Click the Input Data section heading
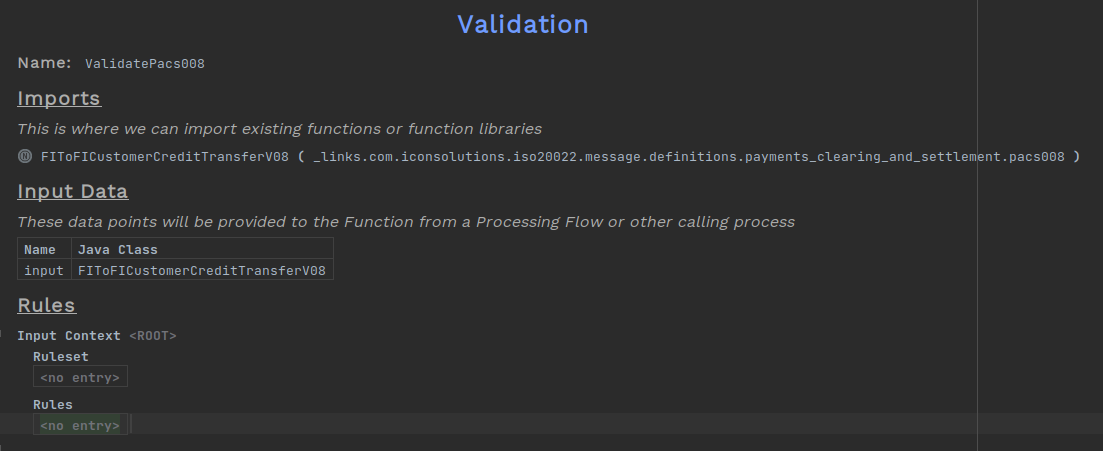The height and width of the screenshot is (451, 1103). point(72,192)
